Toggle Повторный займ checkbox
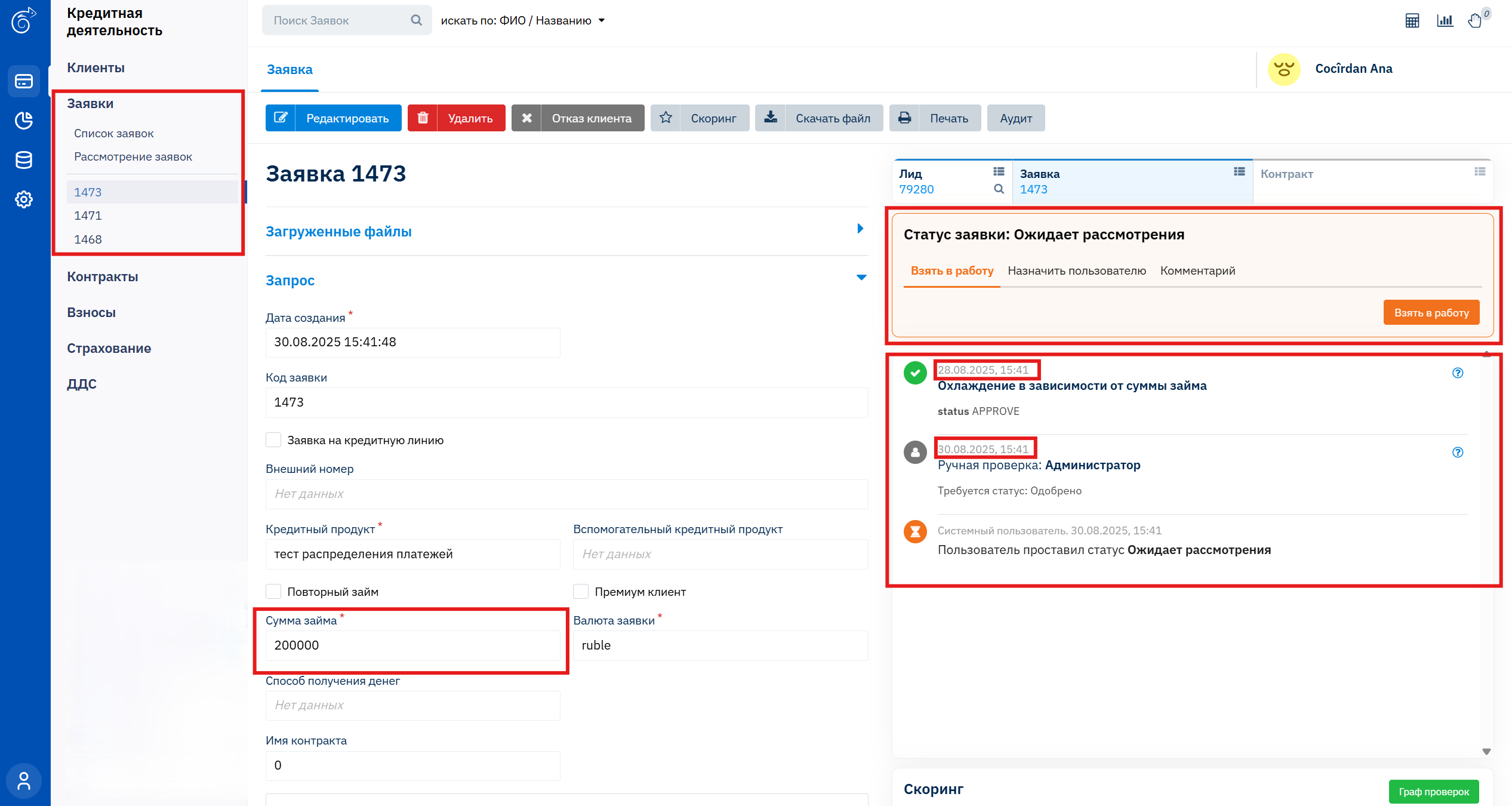Viewport: 1512px width, 806px height. pos(273,592)
